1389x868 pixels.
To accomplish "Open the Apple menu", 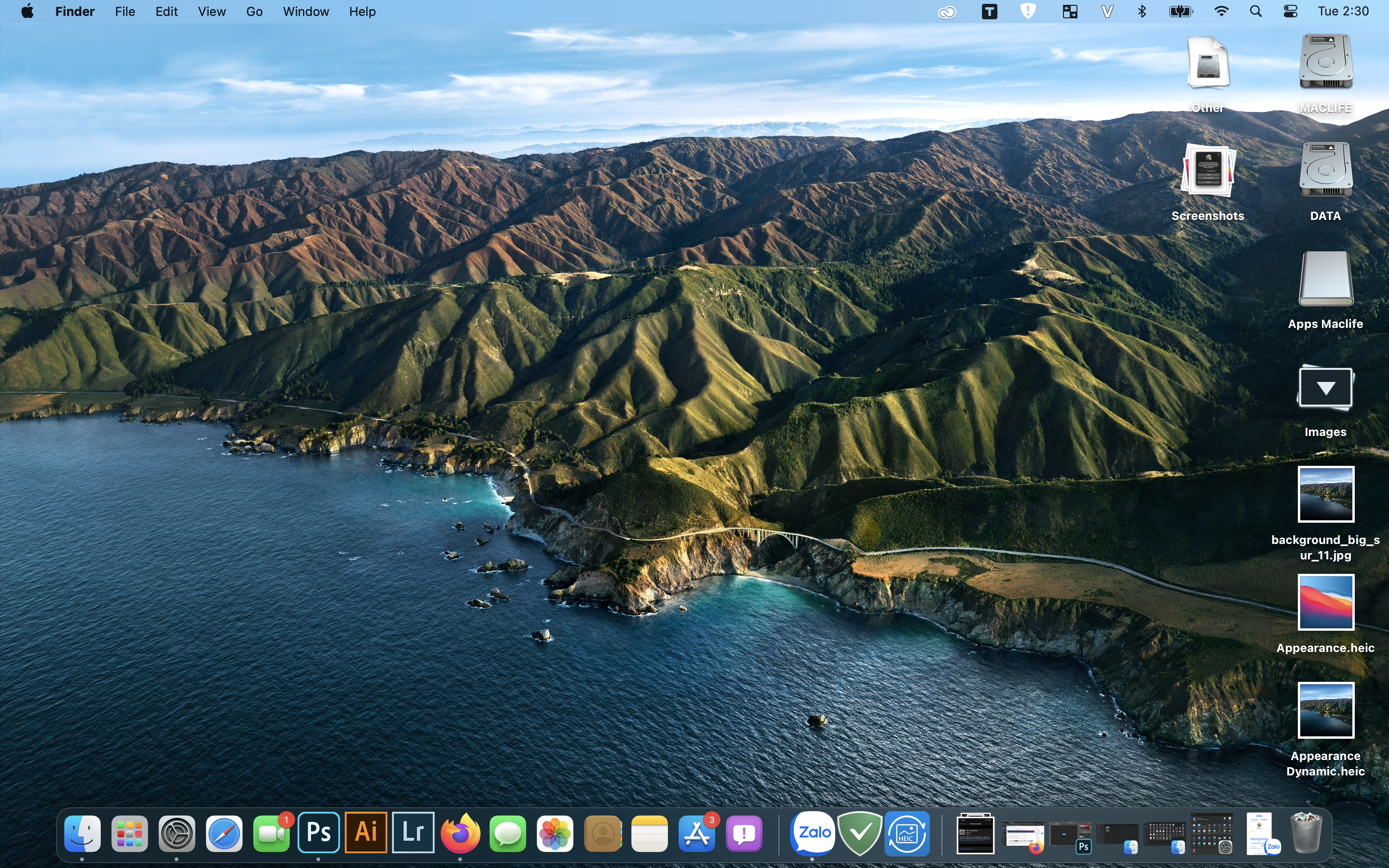I will tap(27, 11).
